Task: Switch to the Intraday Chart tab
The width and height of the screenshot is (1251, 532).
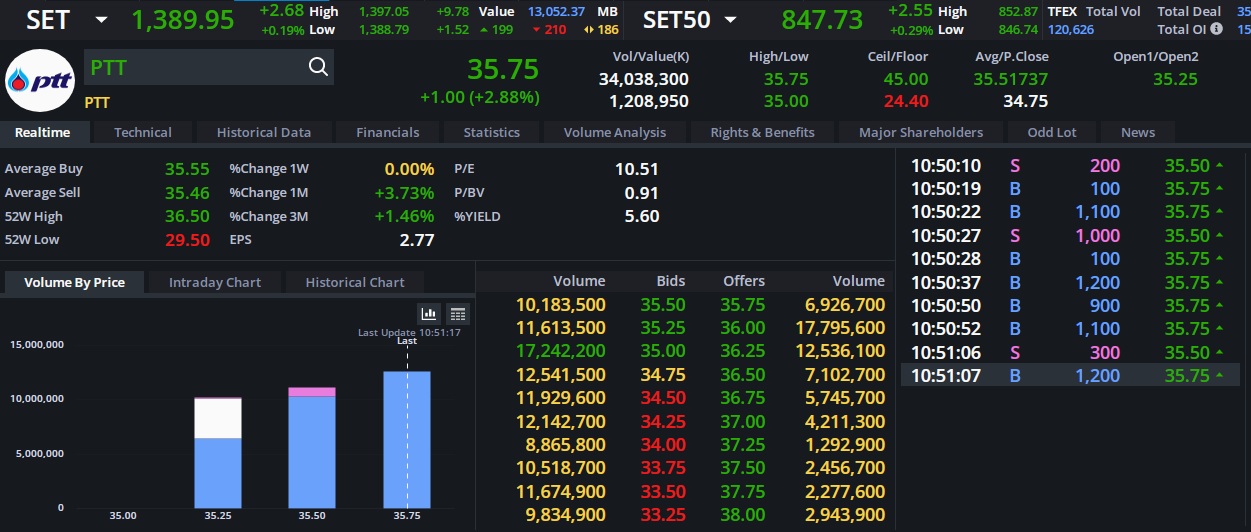Action: [215, 282]
